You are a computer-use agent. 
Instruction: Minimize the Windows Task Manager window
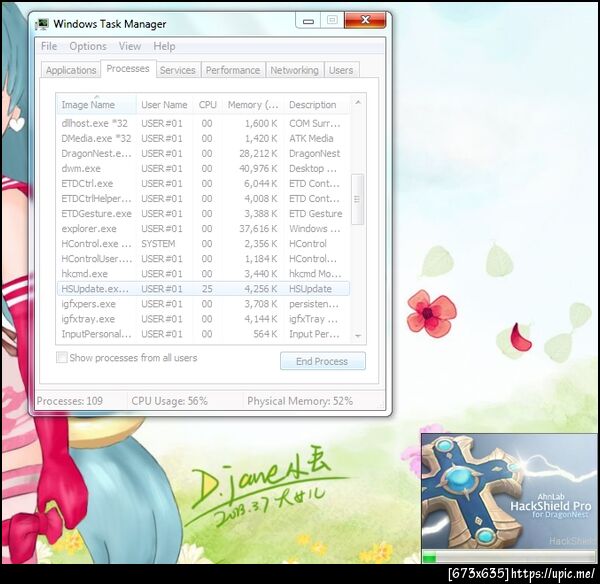pos(308,21)
